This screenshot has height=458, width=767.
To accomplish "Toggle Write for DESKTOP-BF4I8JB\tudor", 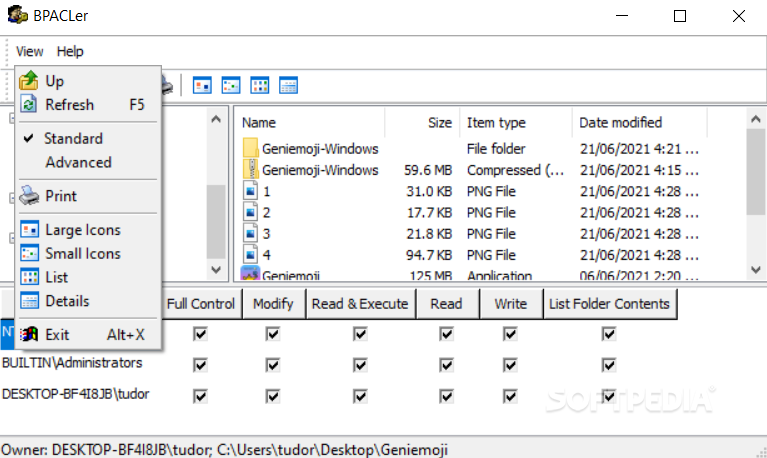I will (510, 396).
